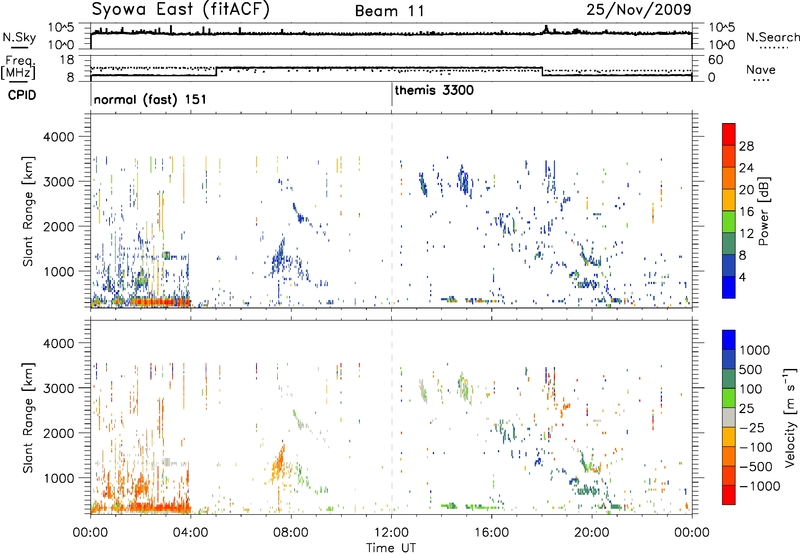
Task: Click the "60" Nave axis tick
Action: tap(716, 60)
